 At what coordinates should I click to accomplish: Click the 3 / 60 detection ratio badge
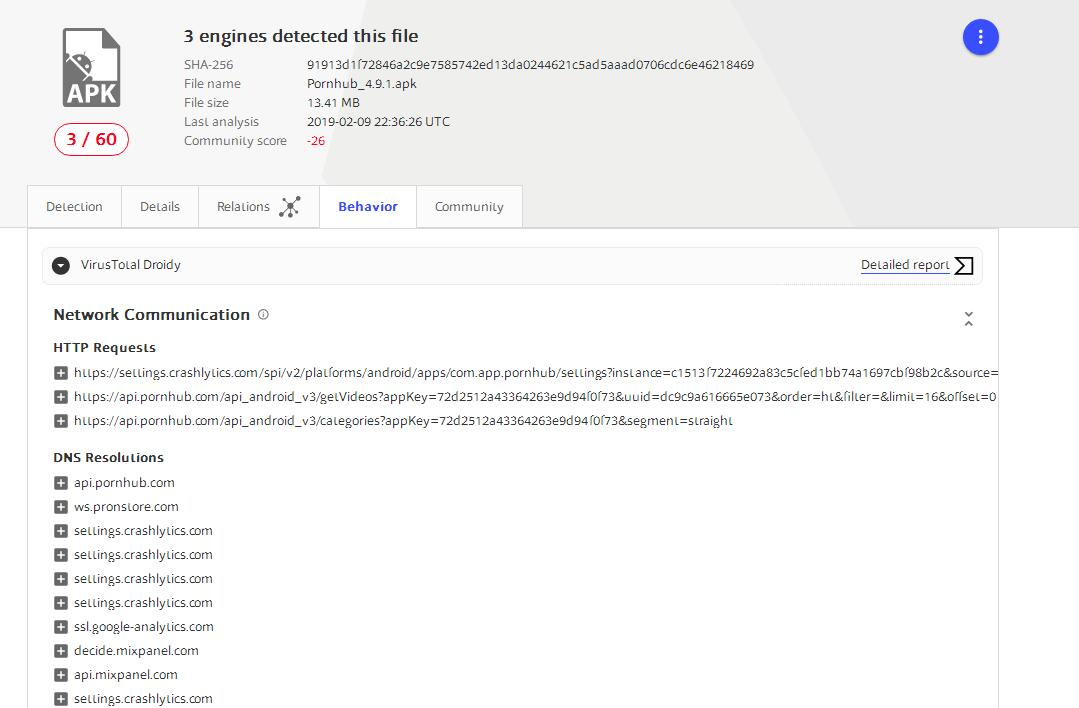pos(92,139)
